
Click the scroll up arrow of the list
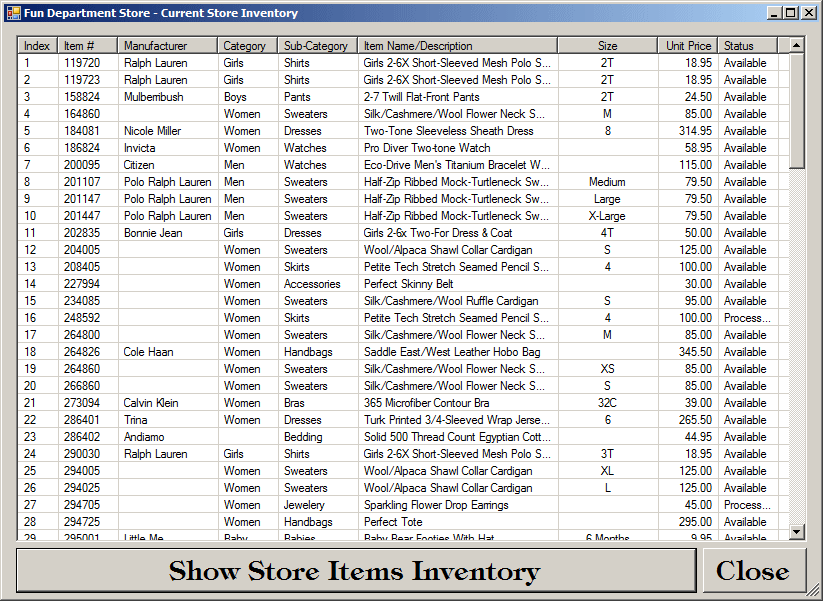(x=796, y=45)
